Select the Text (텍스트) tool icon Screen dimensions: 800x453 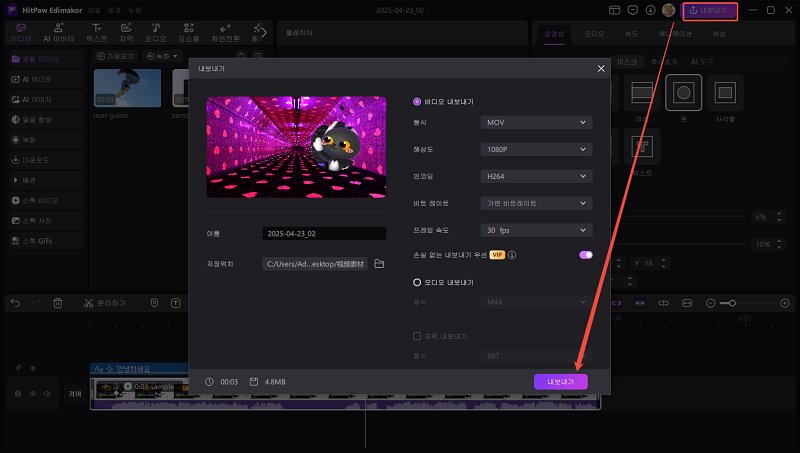pos(96,33)
